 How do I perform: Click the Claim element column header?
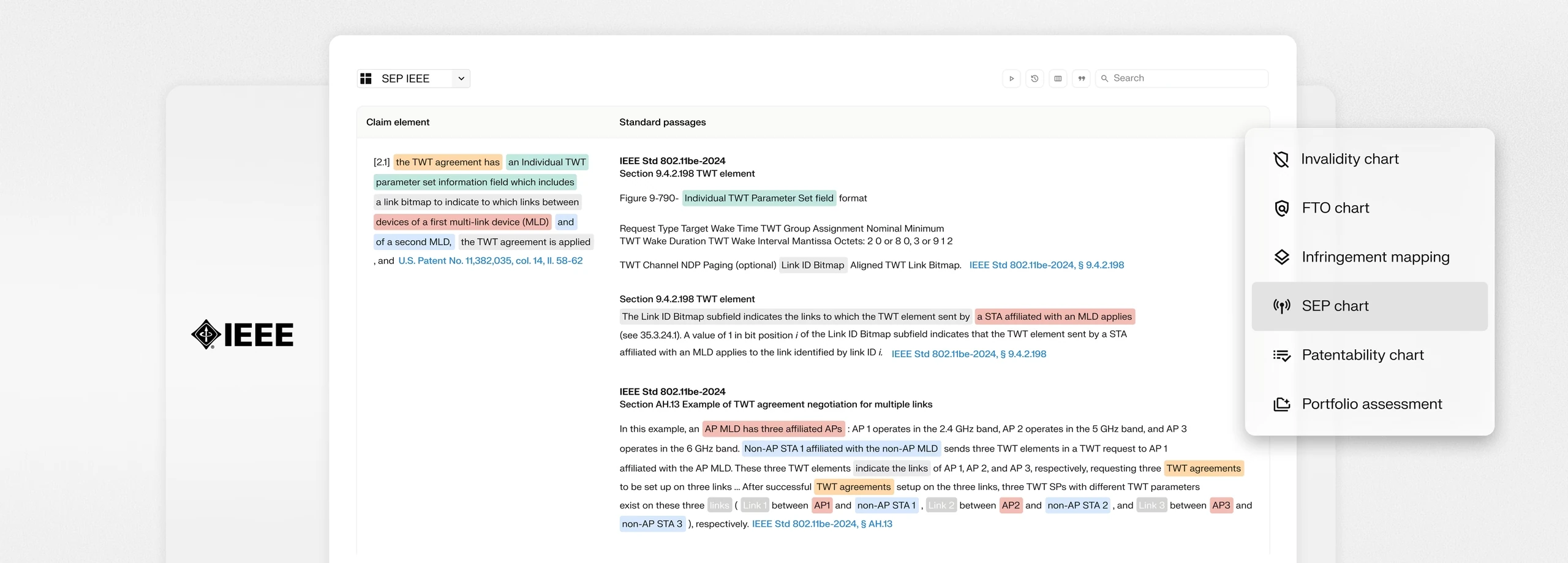point(398,123)
